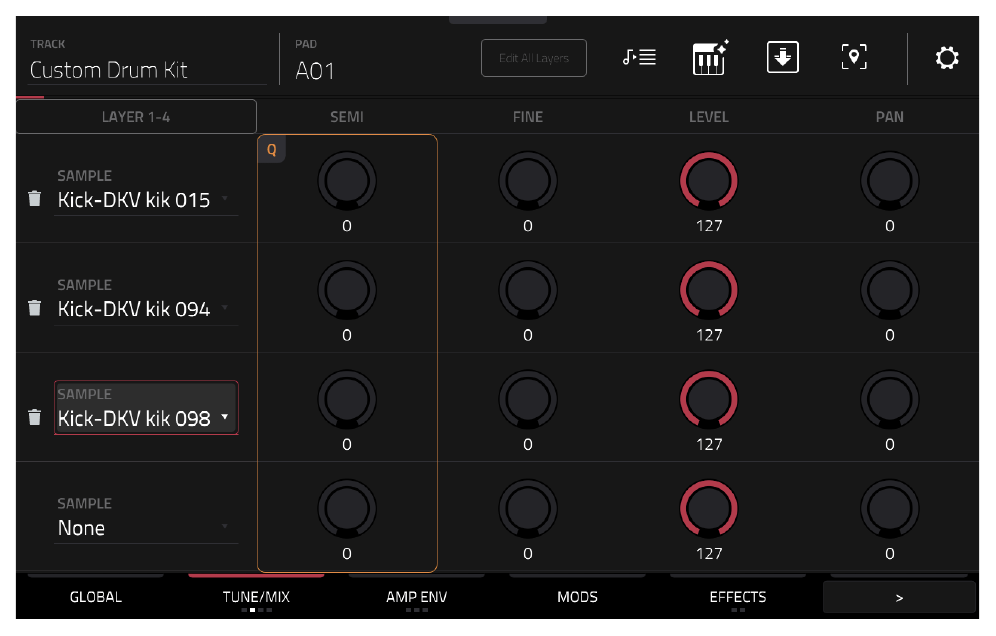This screenshot has width=996, height=636.
Task: Click the PAN knob for kik 015
Action: coord(890,181)
